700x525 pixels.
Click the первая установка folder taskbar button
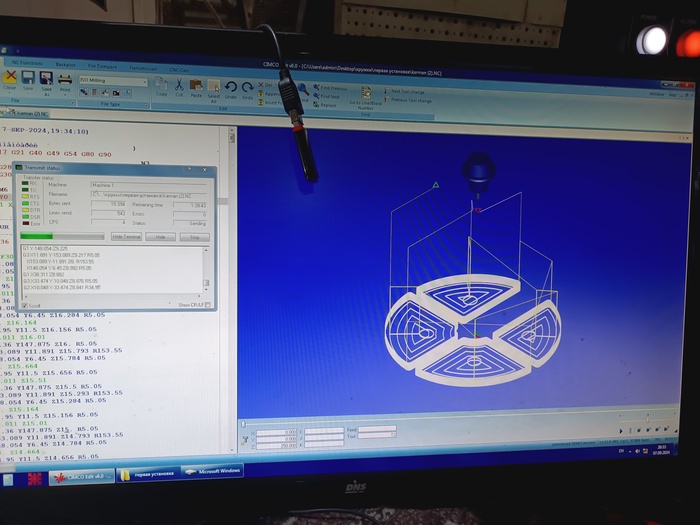[149, 474]
